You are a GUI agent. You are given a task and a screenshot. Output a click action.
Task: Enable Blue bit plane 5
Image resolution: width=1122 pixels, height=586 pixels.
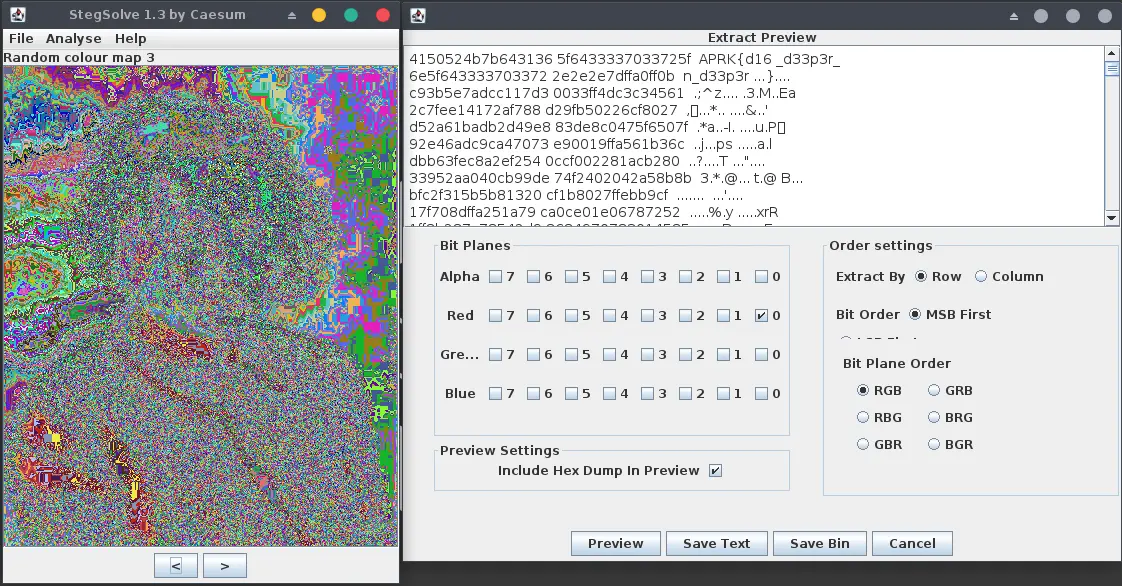click(x=571, y=394)
